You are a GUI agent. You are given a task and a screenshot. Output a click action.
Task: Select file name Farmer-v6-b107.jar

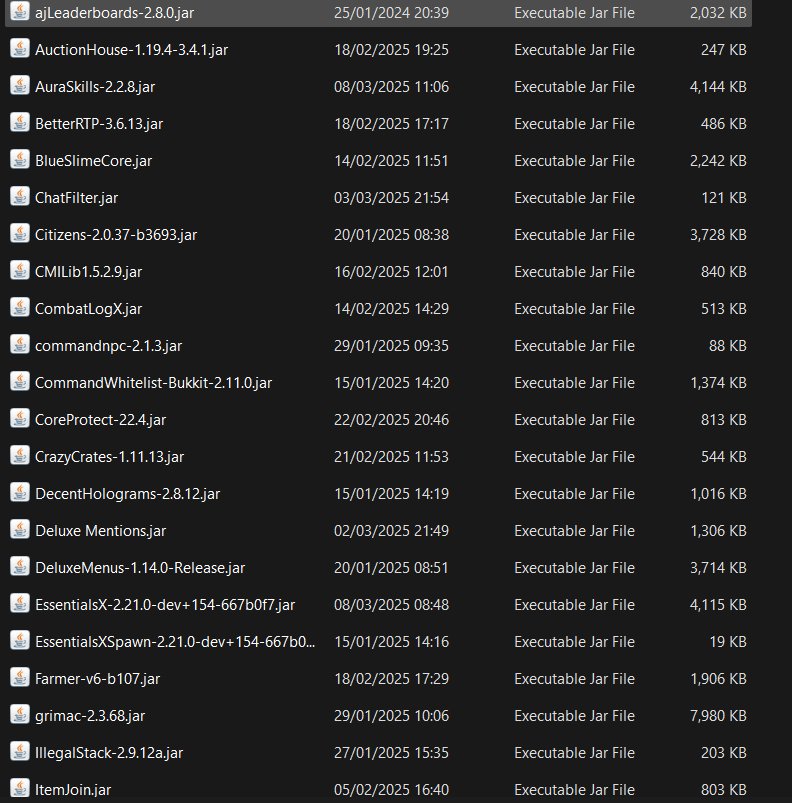[98, 679]
